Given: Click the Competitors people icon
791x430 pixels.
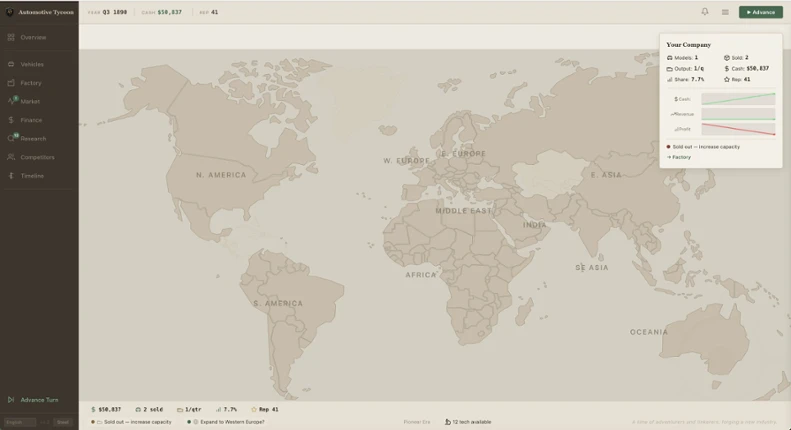Looking at the screenshot, I should (x=11, y=157).
